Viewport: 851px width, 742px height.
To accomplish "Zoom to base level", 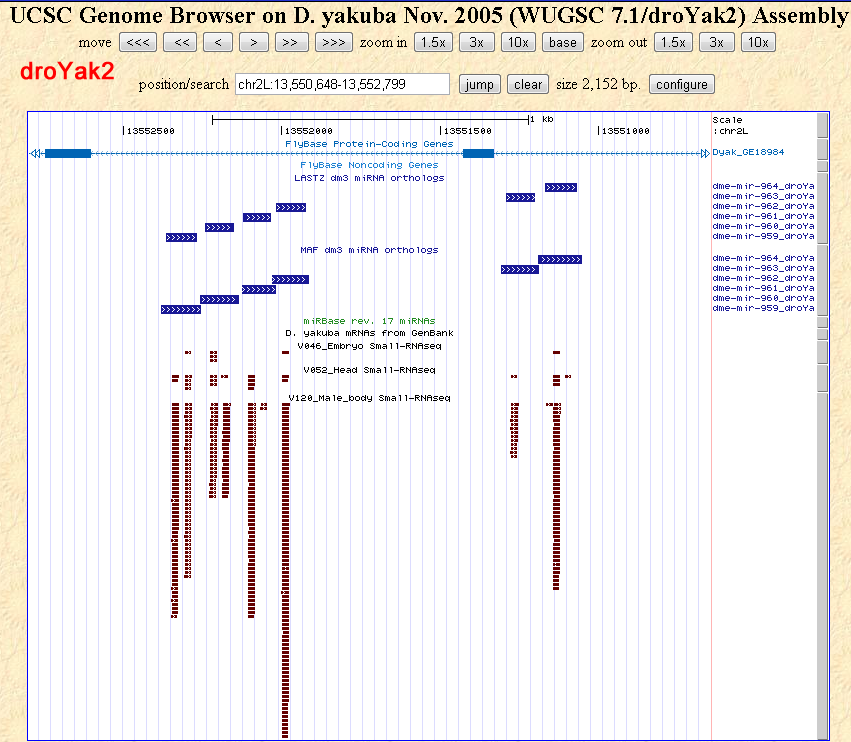I will pos(563,42).
